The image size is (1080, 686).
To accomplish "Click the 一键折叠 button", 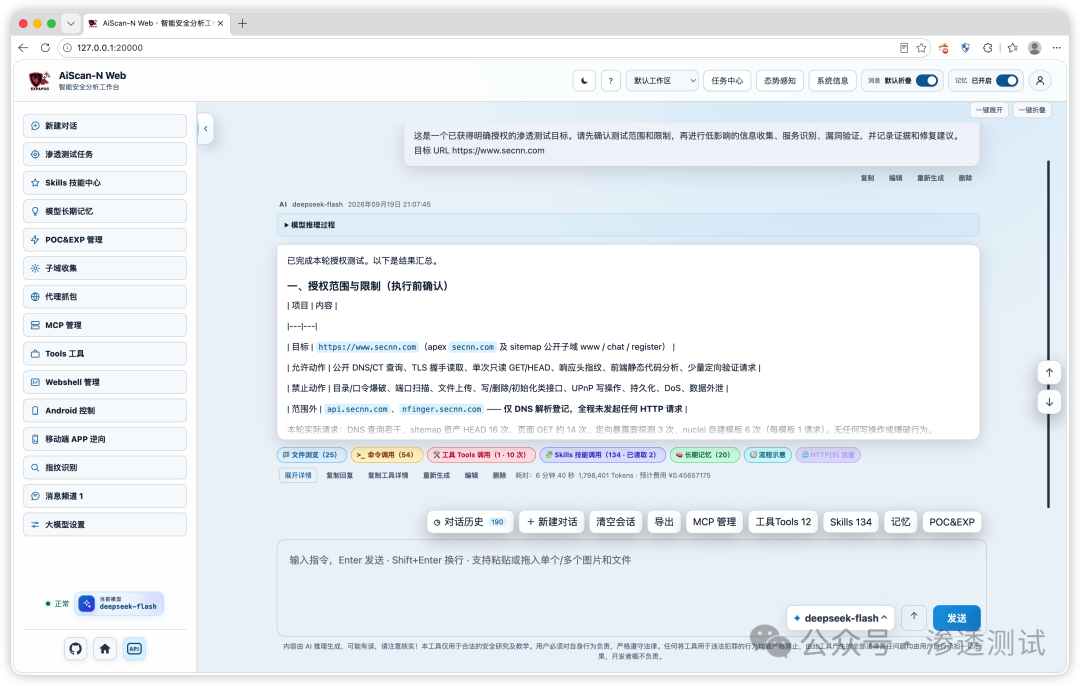I will point(1032,110).
